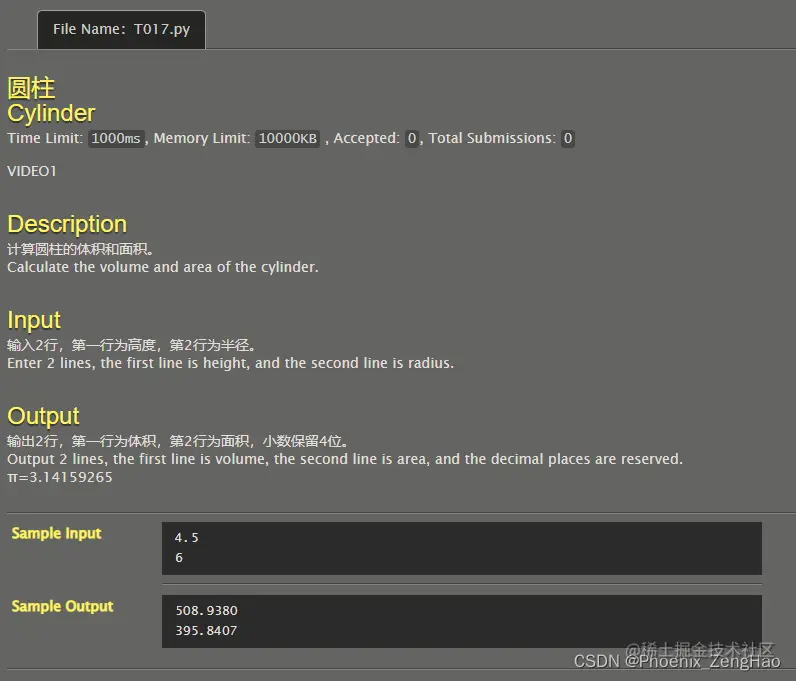Click the Sample Input label

click(56, 533)
